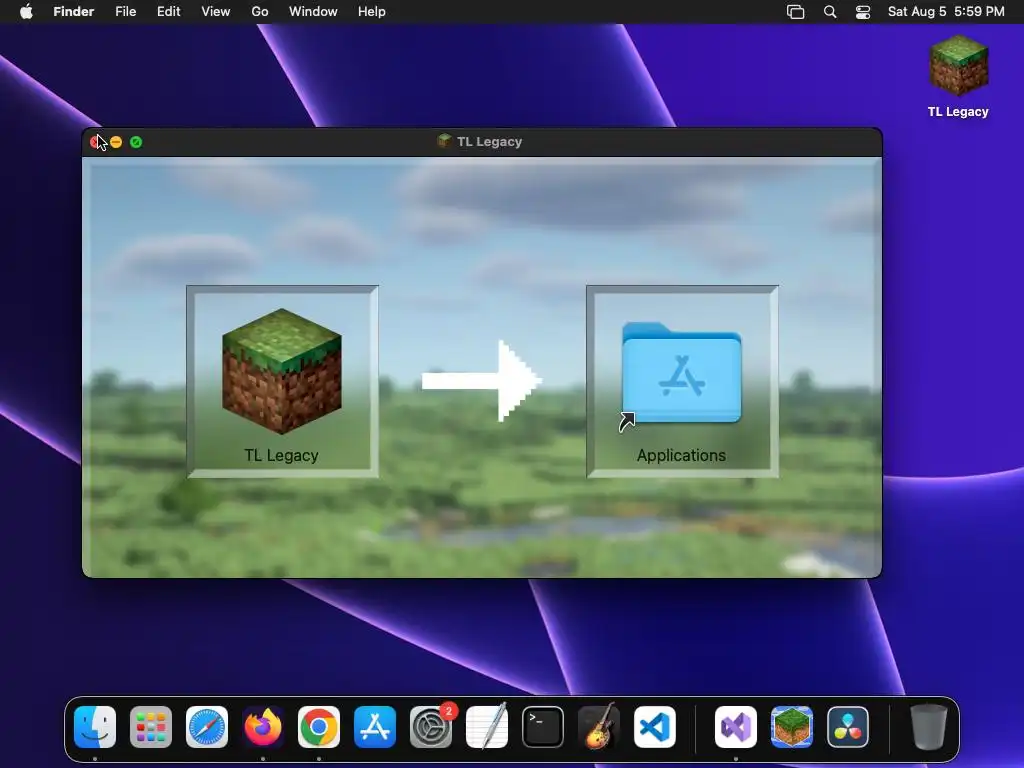
Task: Open the Help menu
Action: (x=372, y=12)
